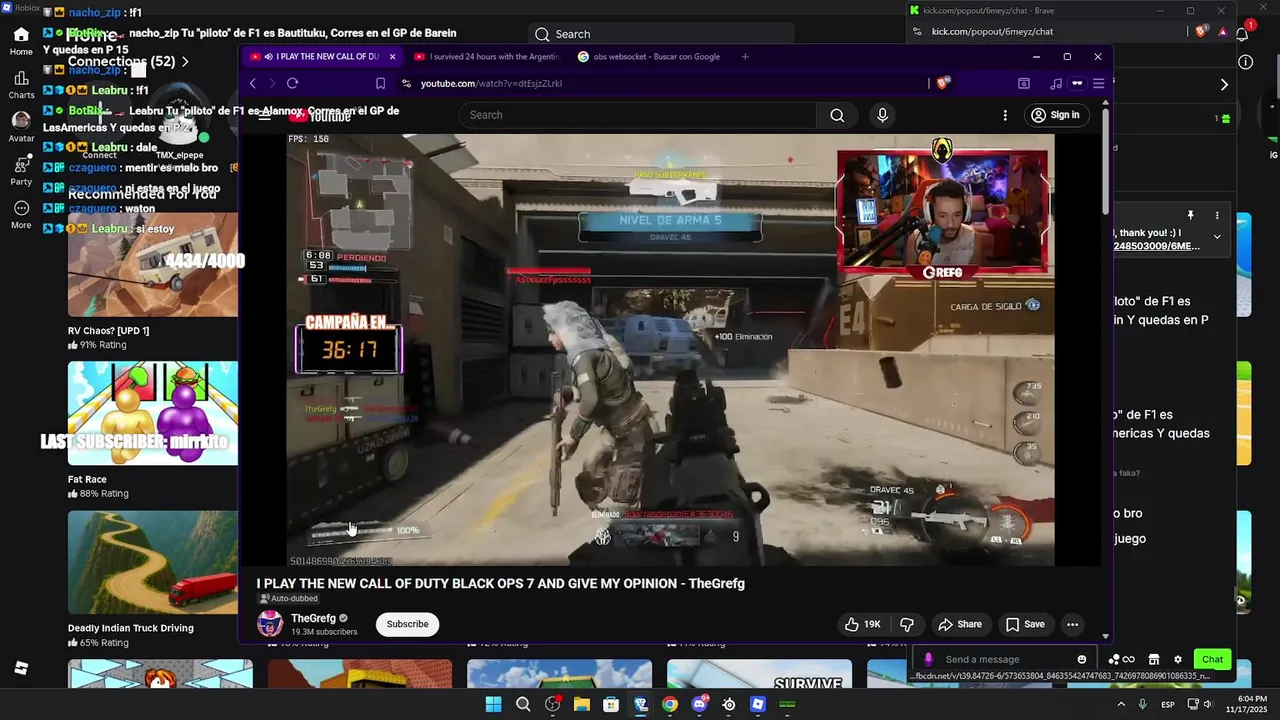Open Avatar in the Roblox sidebar
The width and height of the screenshot is (1280, 720).
(x=21, y=127)
